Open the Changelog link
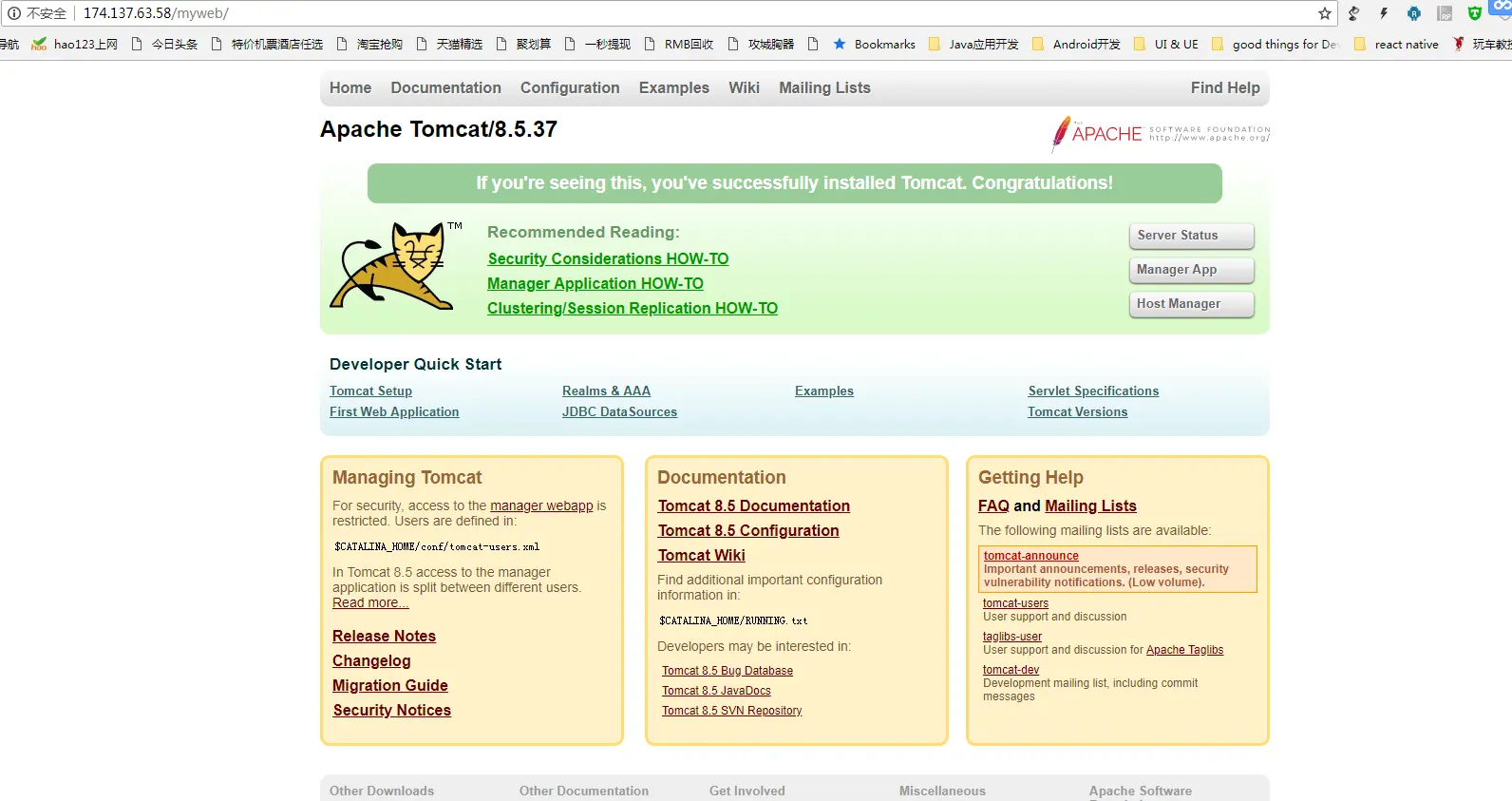 [x=371, y=660]
